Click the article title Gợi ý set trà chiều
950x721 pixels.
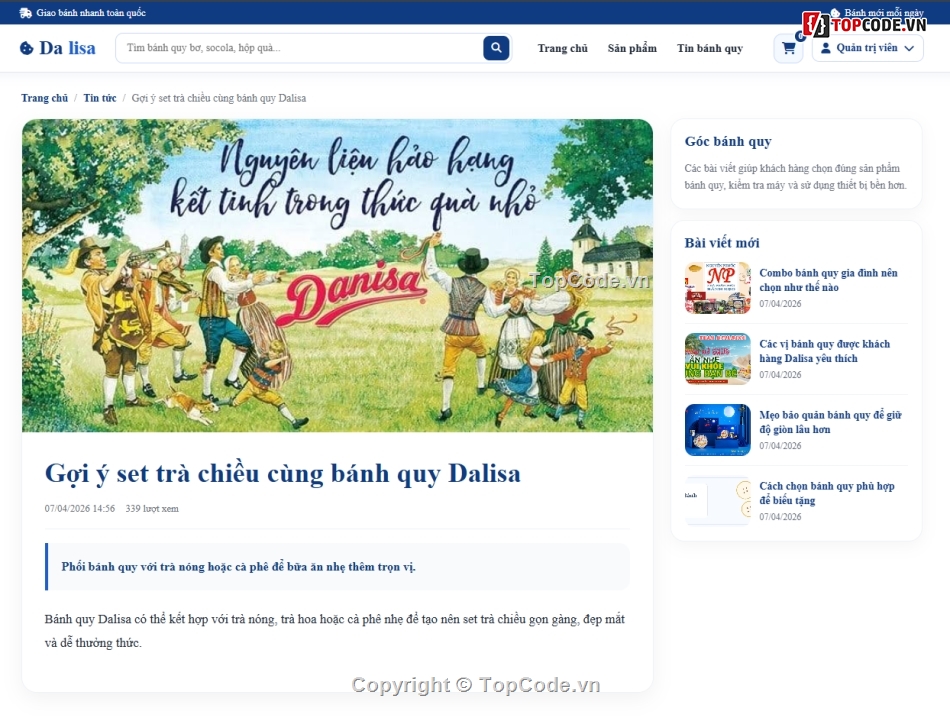[282, 474]
